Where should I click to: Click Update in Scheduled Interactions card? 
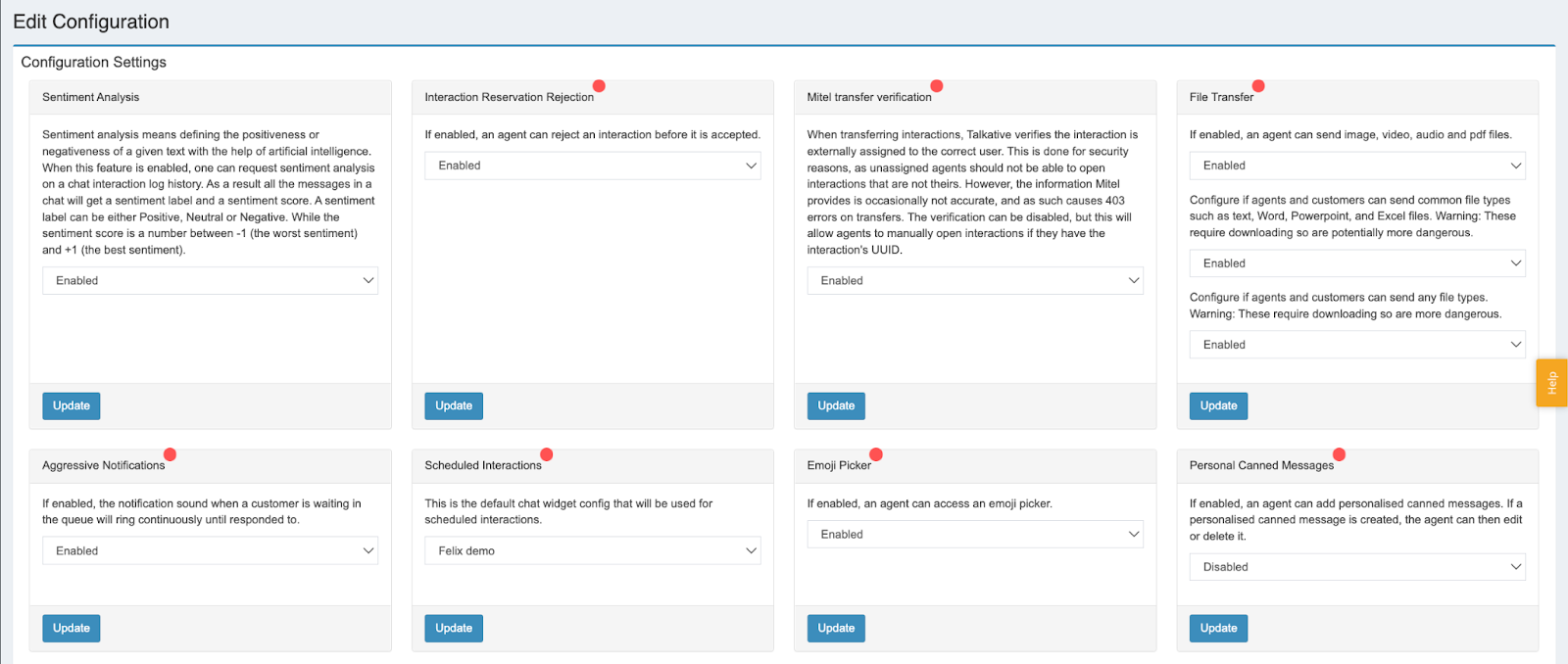454,628
